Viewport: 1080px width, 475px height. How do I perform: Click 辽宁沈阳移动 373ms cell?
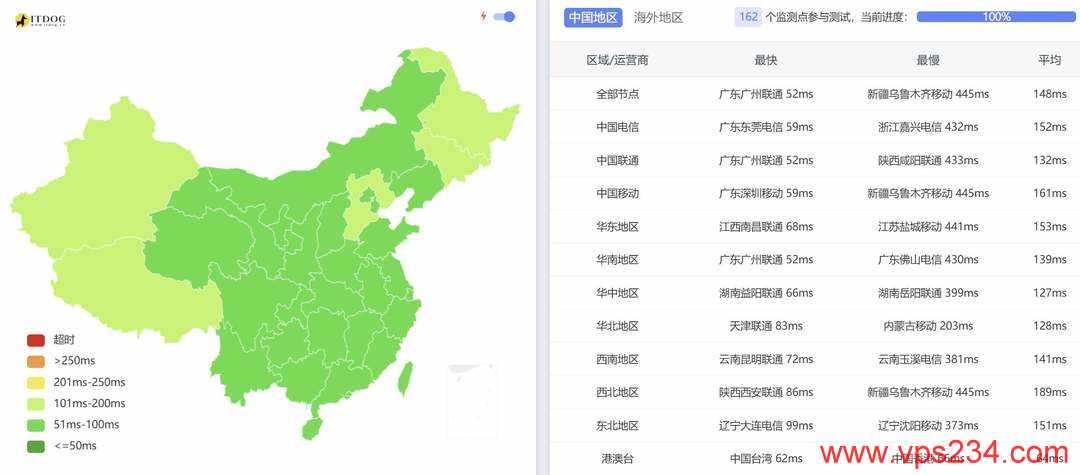coord(928,425)
